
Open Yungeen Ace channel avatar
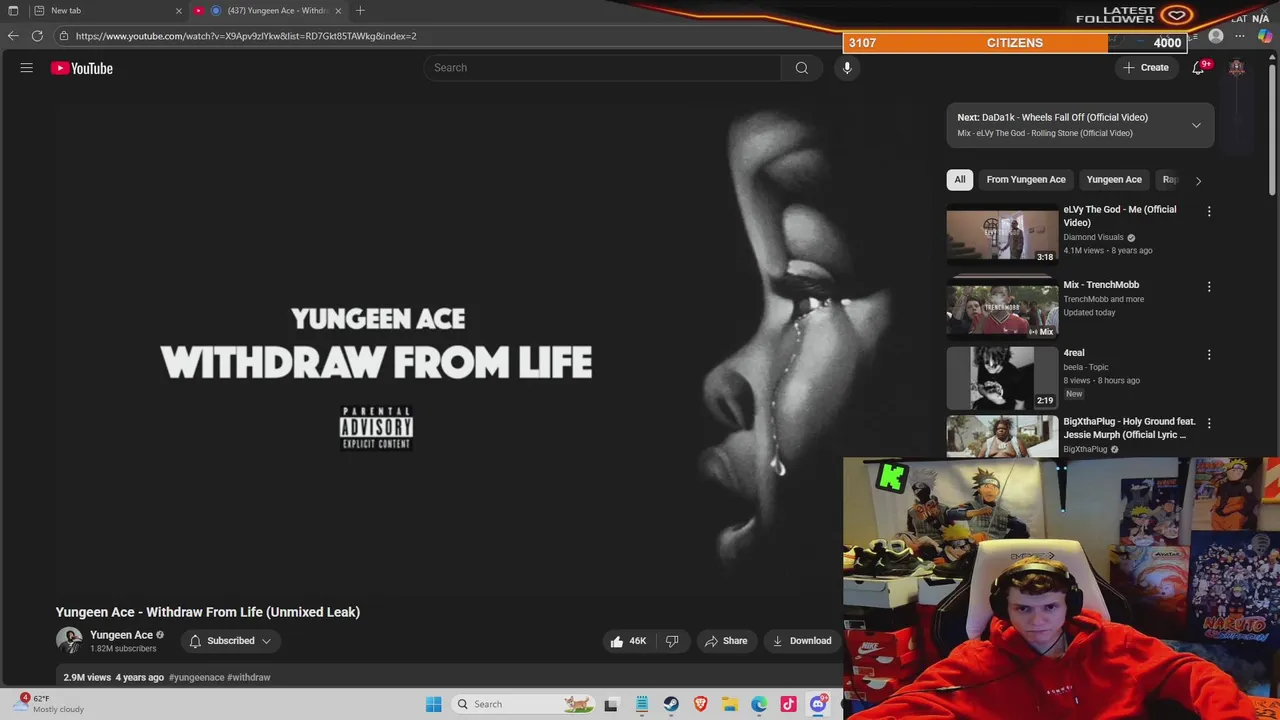(69, 640)
